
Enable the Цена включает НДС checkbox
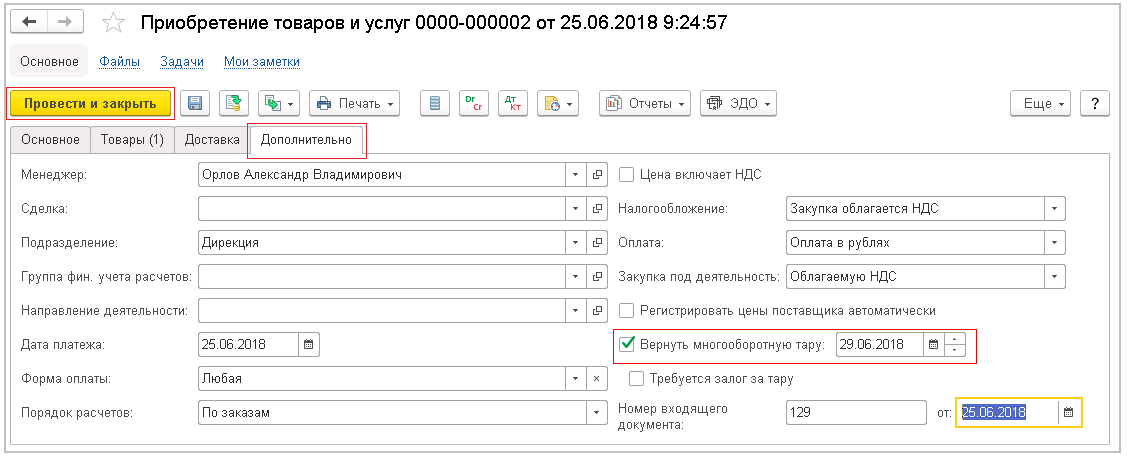pos(627,174)
